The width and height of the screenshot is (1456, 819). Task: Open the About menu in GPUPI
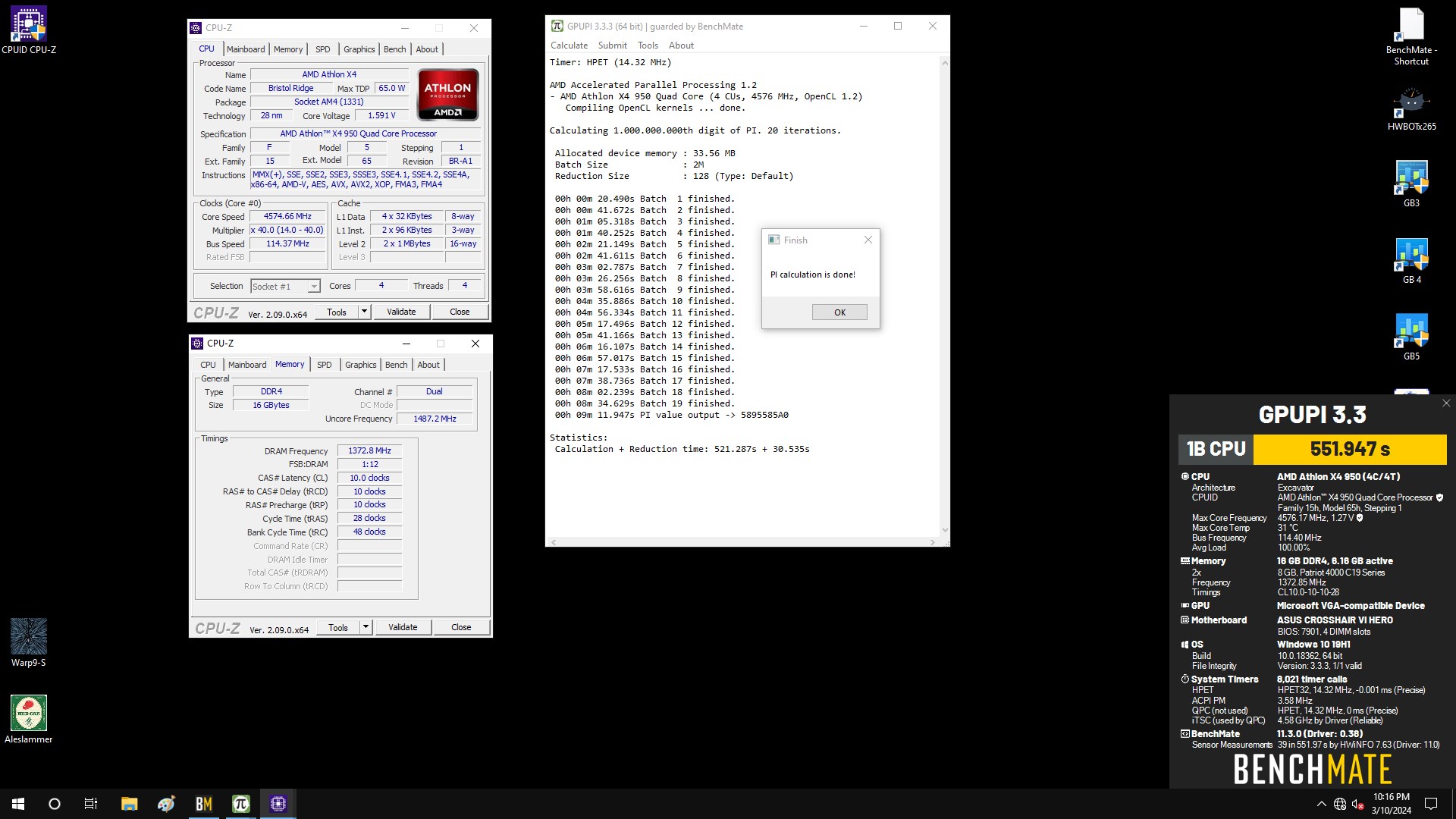pos(681,45)
